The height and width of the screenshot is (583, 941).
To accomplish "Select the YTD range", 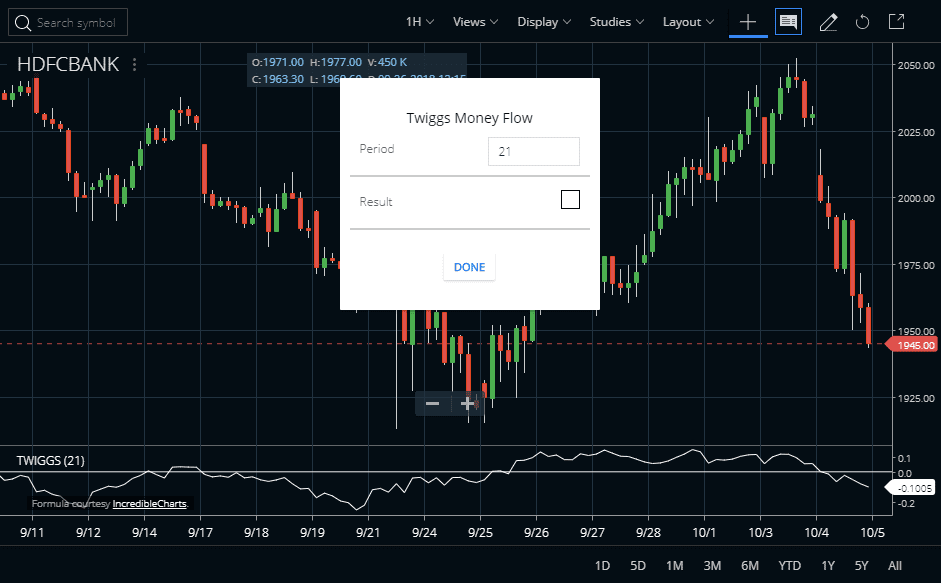I will [789, 566].
